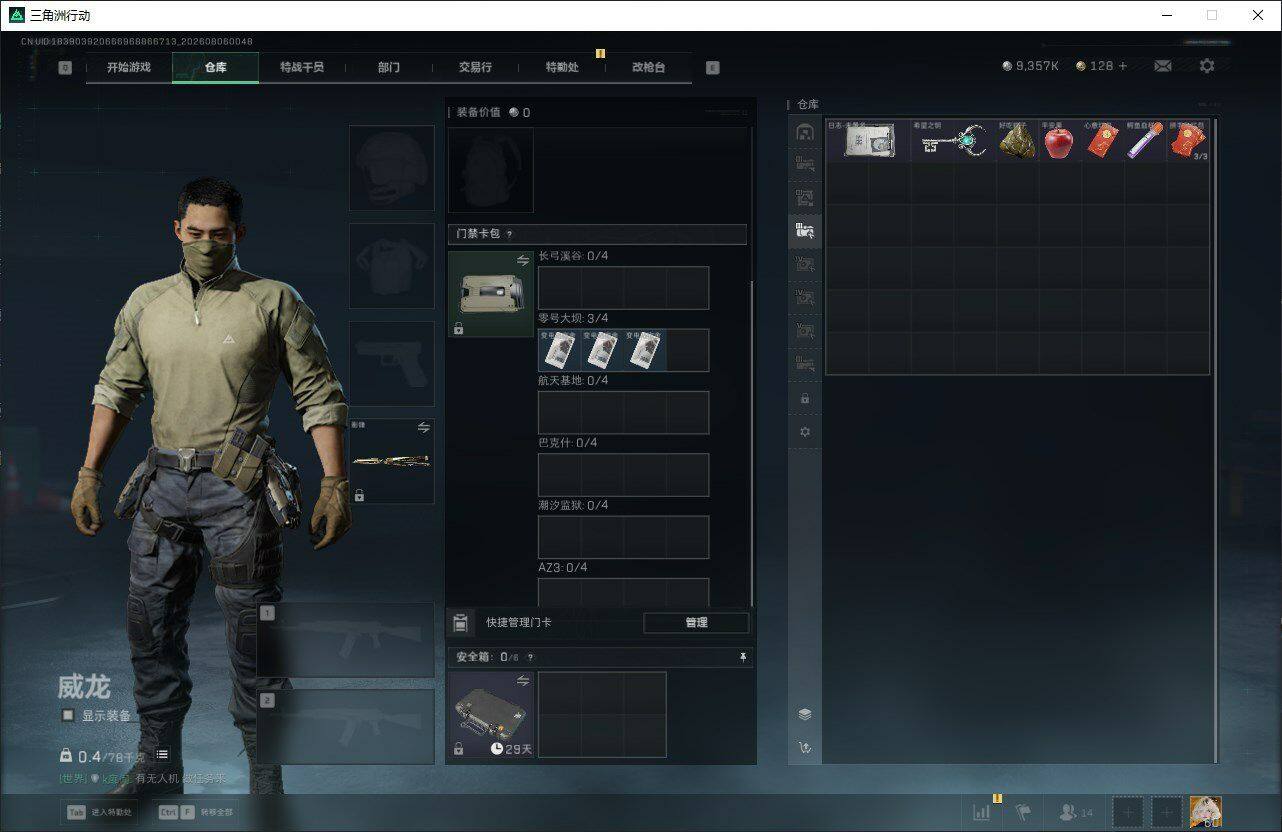Viewport: 1282px width, 832px height.
Task: Click the 管理 button
Action: 696,622
